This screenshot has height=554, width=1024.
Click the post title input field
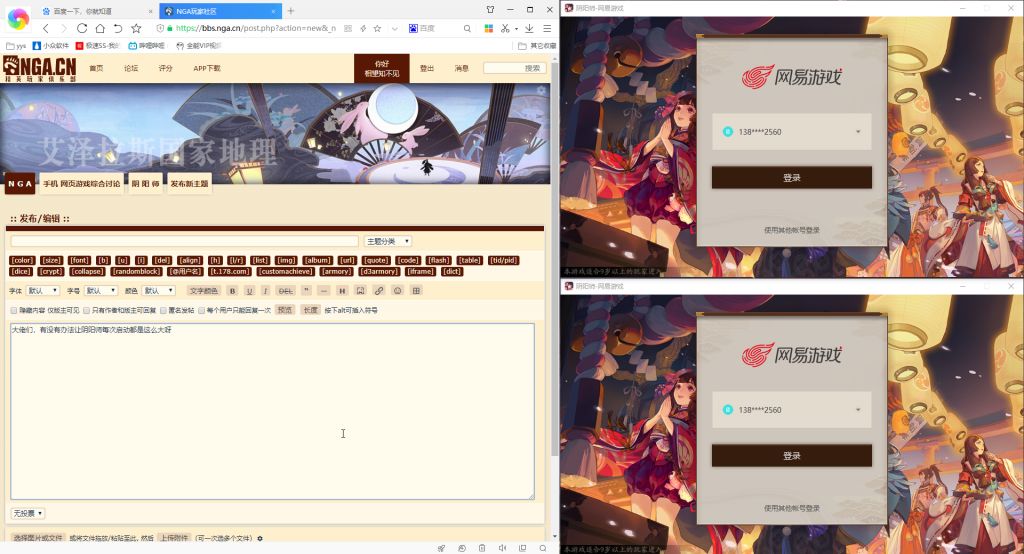click(184, 242)
